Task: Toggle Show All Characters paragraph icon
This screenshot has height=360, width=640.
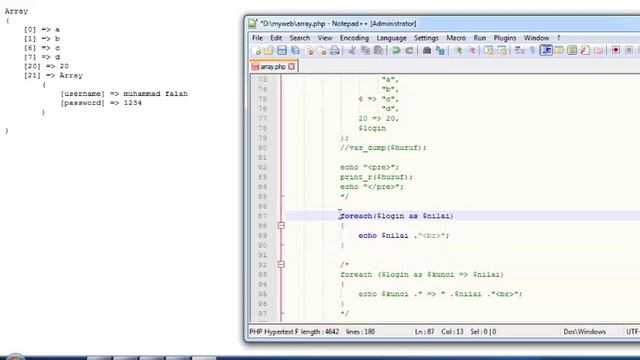Action: [x=533, y=51]
